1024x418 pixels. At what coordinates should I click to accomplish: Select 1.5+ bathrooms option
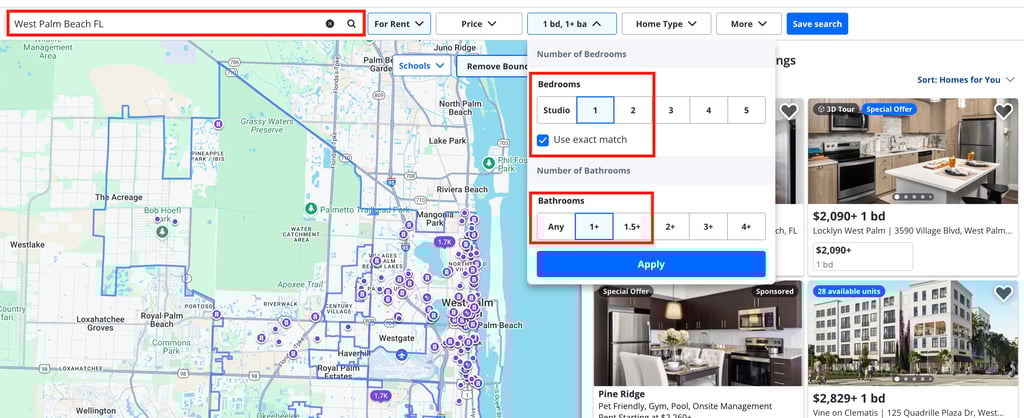(x=632, y=227)
